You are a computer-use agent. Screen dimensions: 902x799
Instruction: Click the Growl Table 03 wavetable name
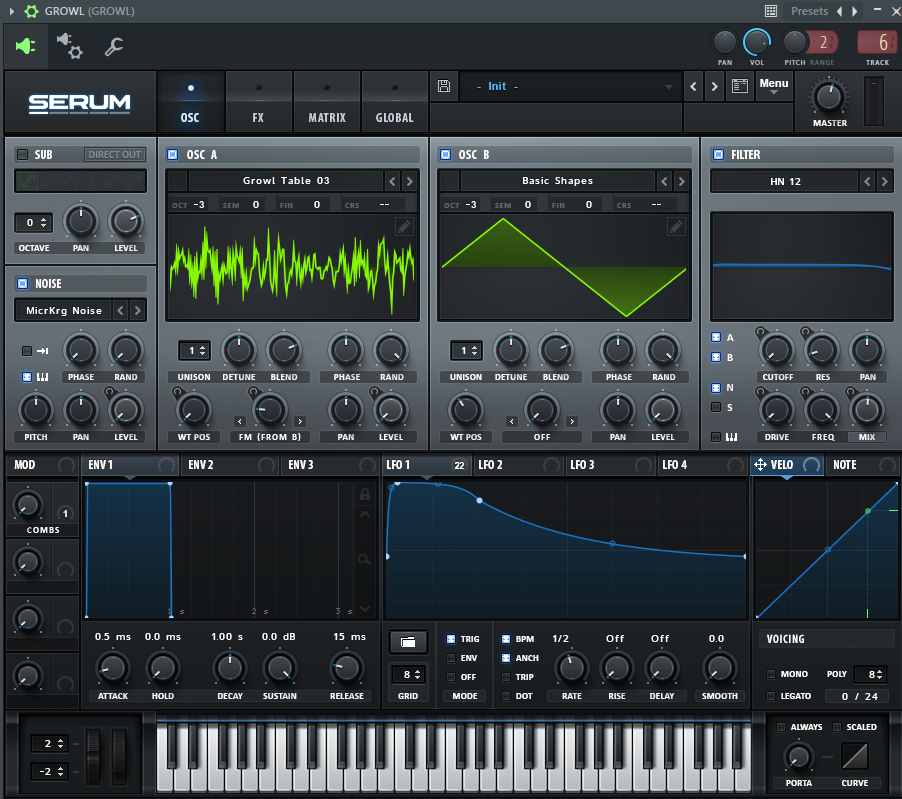point(286,181)
